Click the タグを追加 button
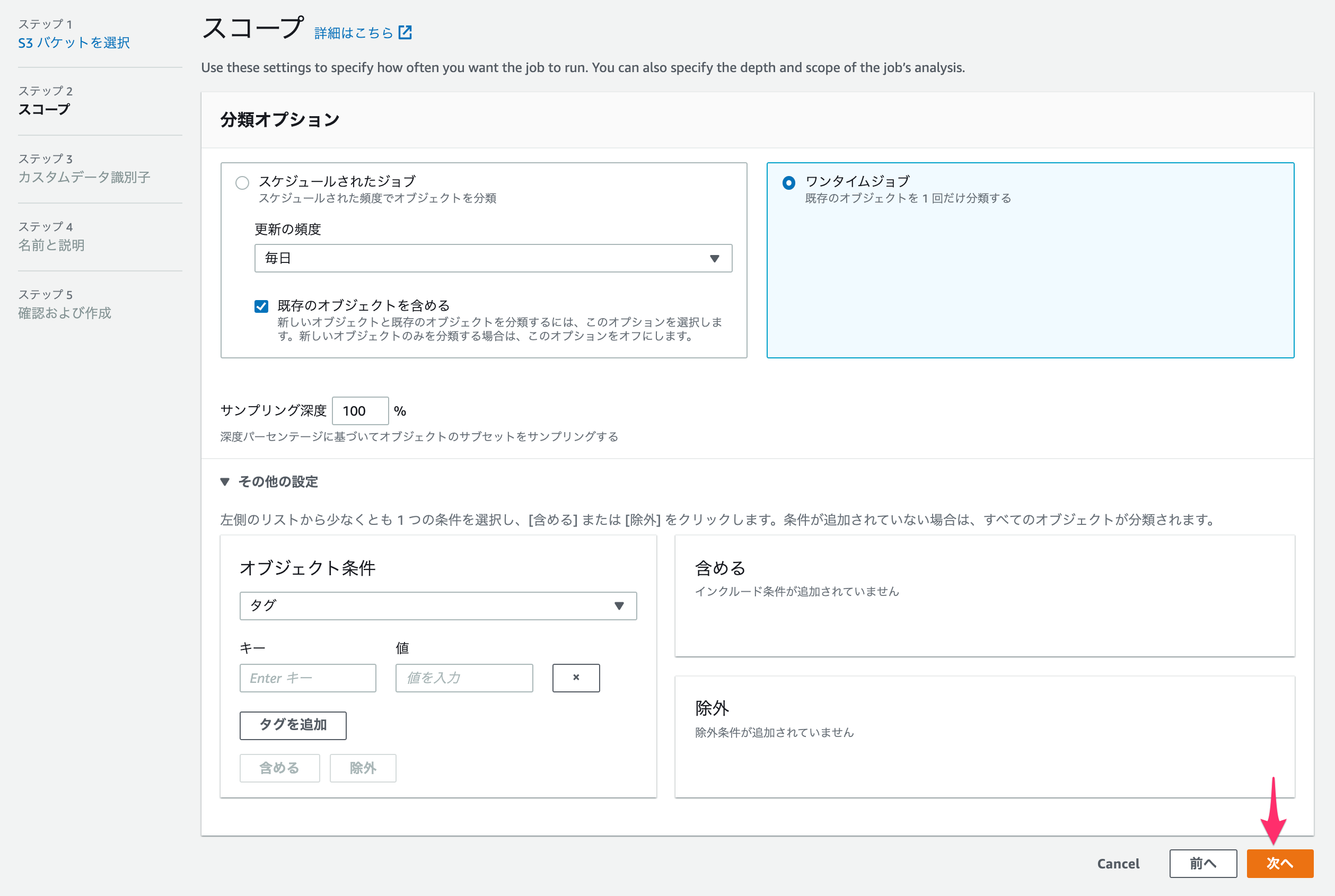 [293, 725]
